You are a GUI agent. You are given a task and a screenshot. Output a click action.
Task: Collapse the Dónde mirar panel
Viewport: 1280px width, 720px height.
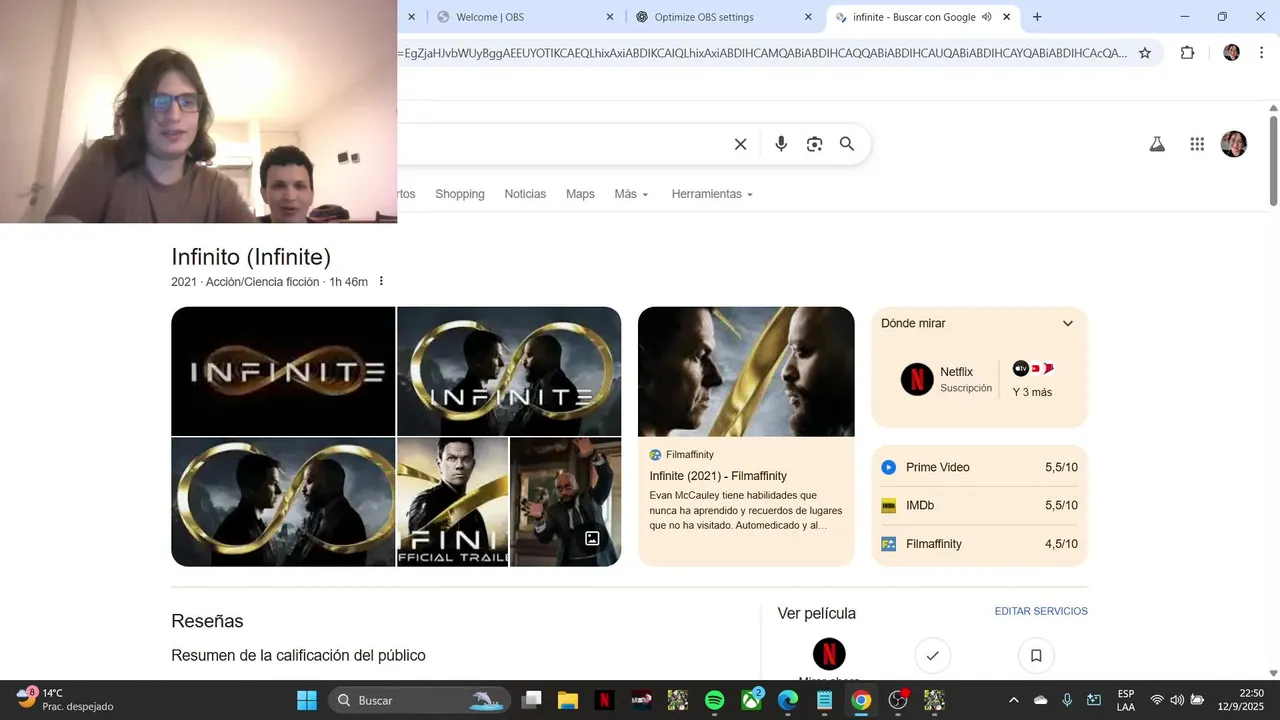pos(1067,323)
